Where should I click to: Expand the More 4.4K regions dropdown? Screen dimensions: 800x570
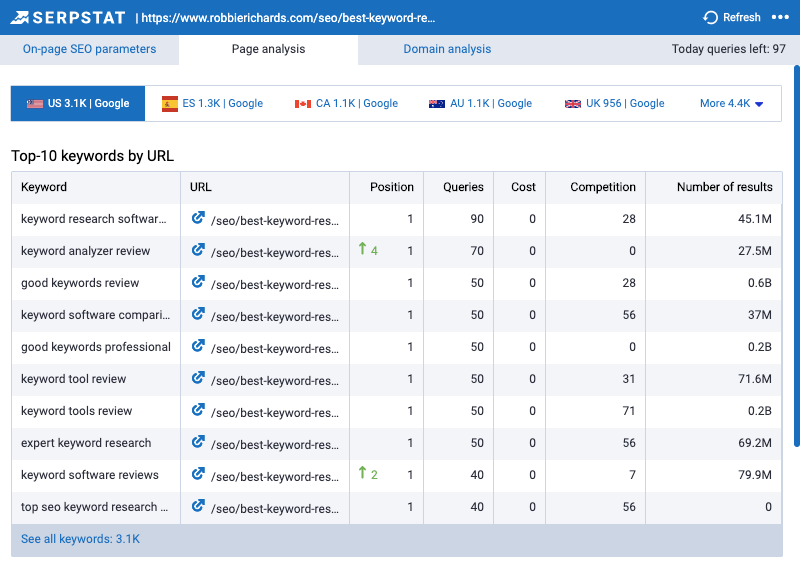tap(732, 103)
